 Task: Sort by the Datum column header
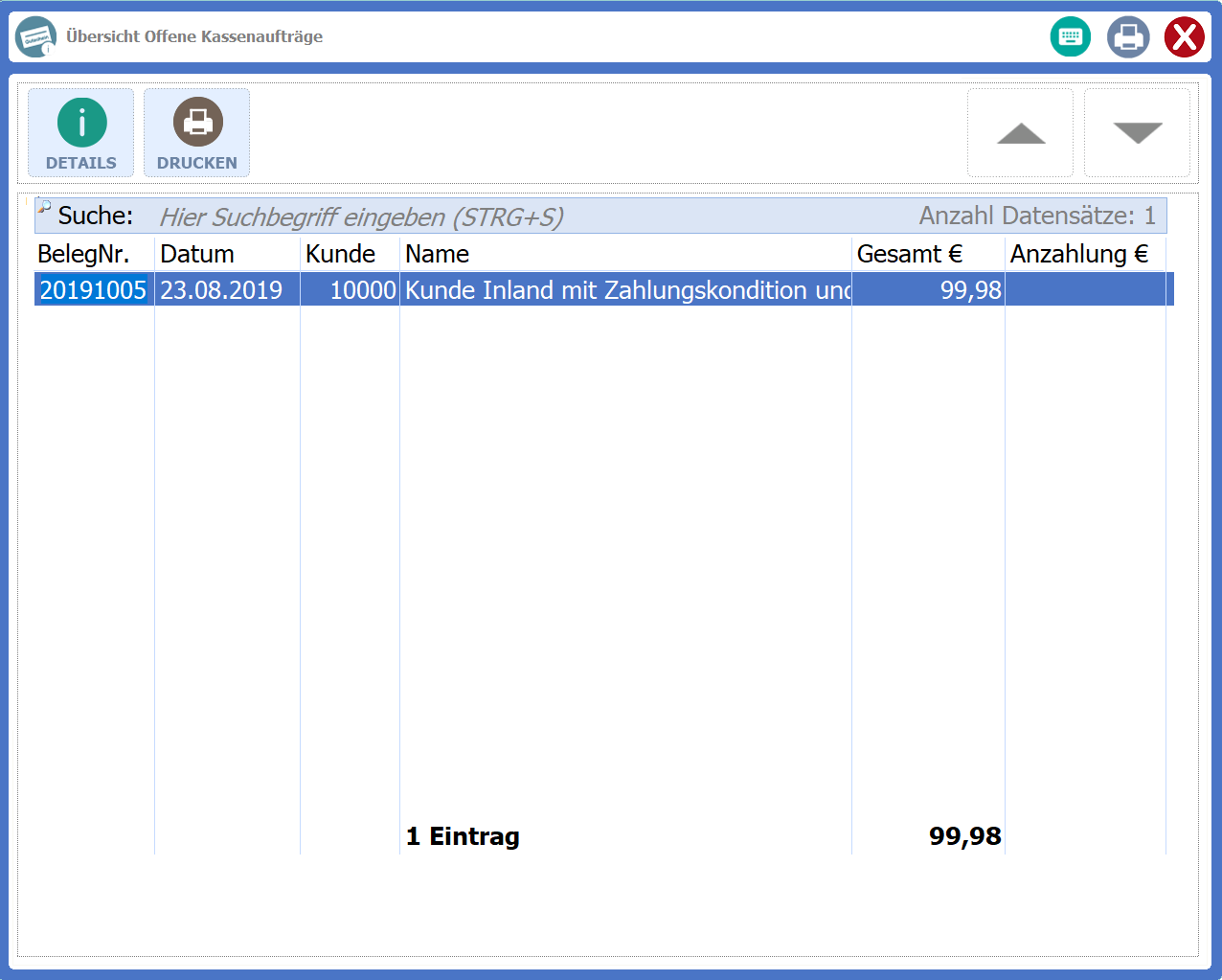pyautogui.click(x=197, y=254)
